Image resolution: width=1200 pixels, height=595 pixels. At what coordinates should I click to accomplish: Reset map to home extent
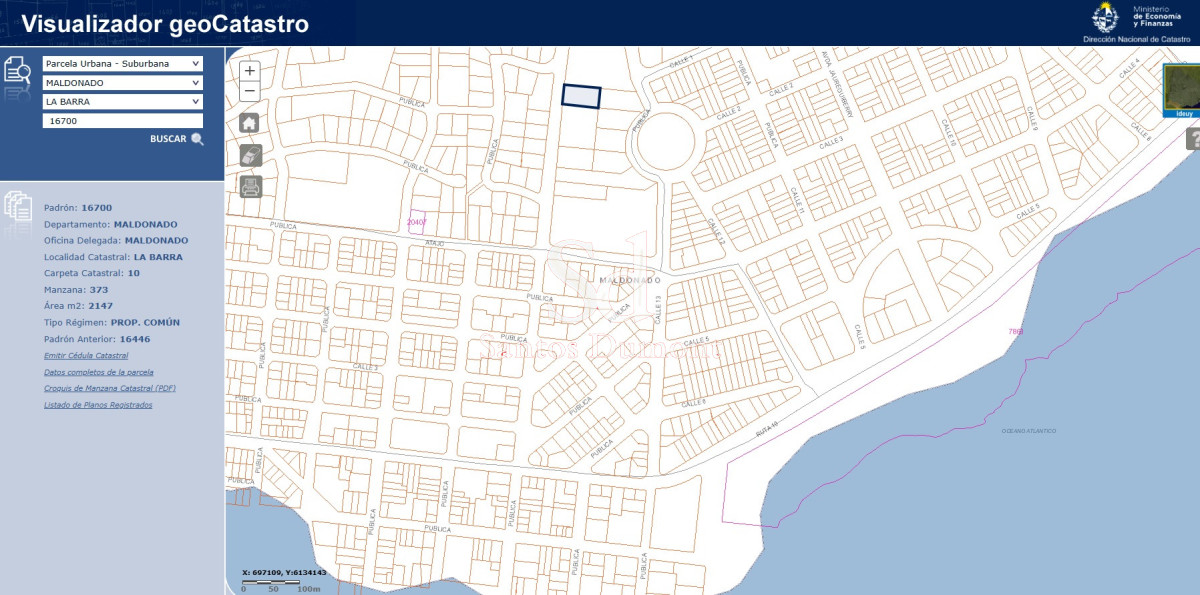pyautogui.click(x=250, y=123)
